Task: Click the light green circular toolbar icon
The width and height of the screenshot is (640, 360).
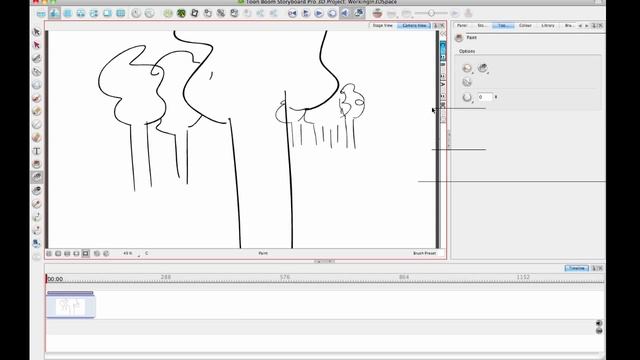Action: [168, 13]
